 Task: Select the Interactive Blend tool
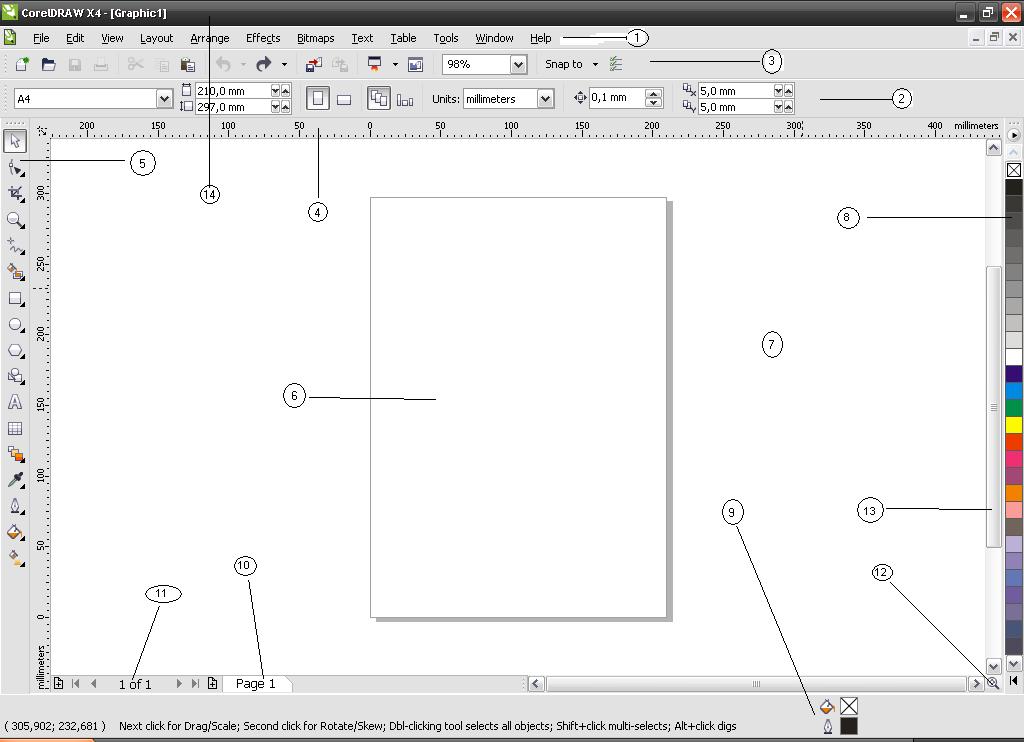coord(15,454)
